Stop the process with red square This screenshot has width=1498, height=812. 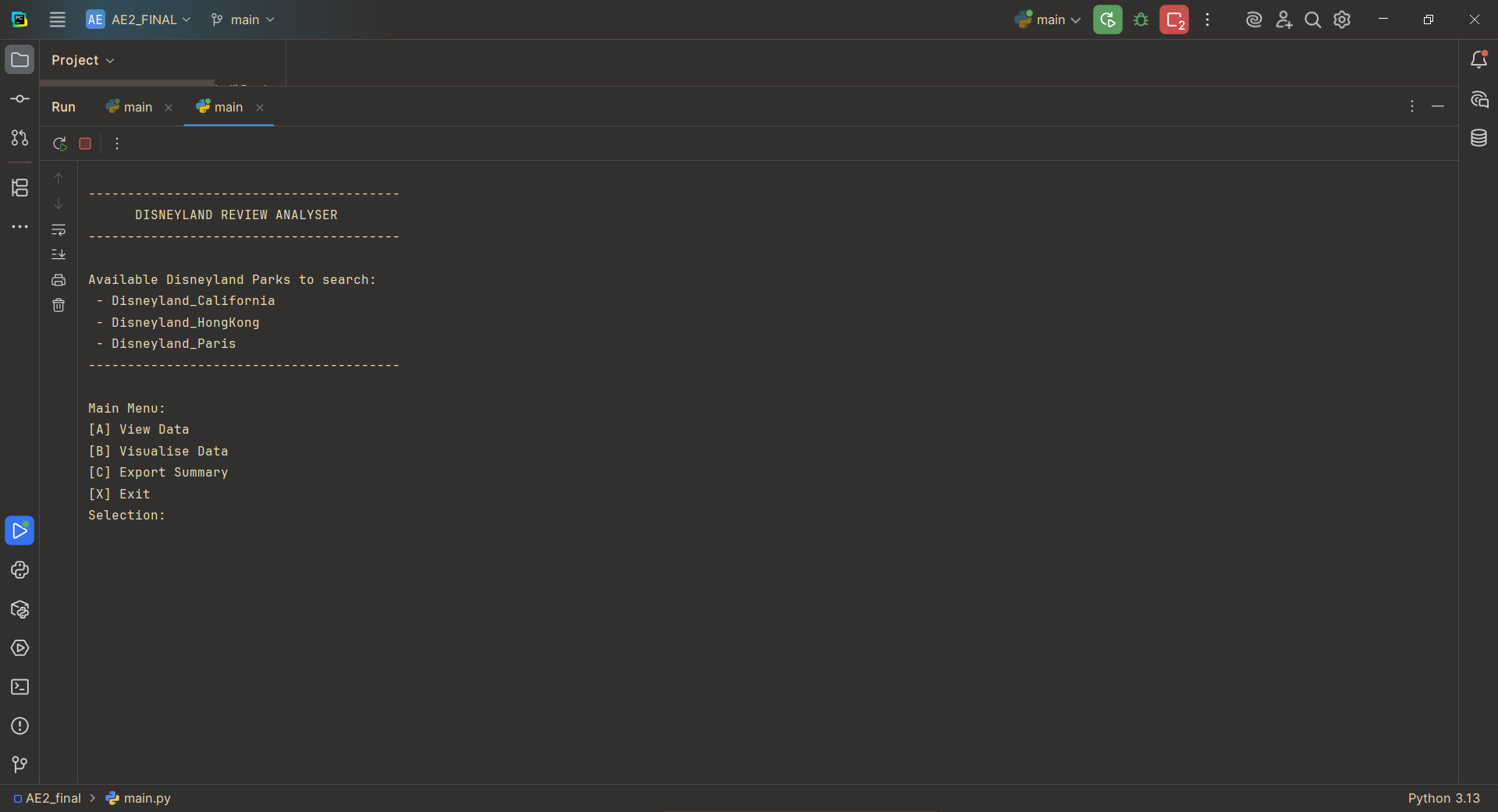tap(85, 144)
